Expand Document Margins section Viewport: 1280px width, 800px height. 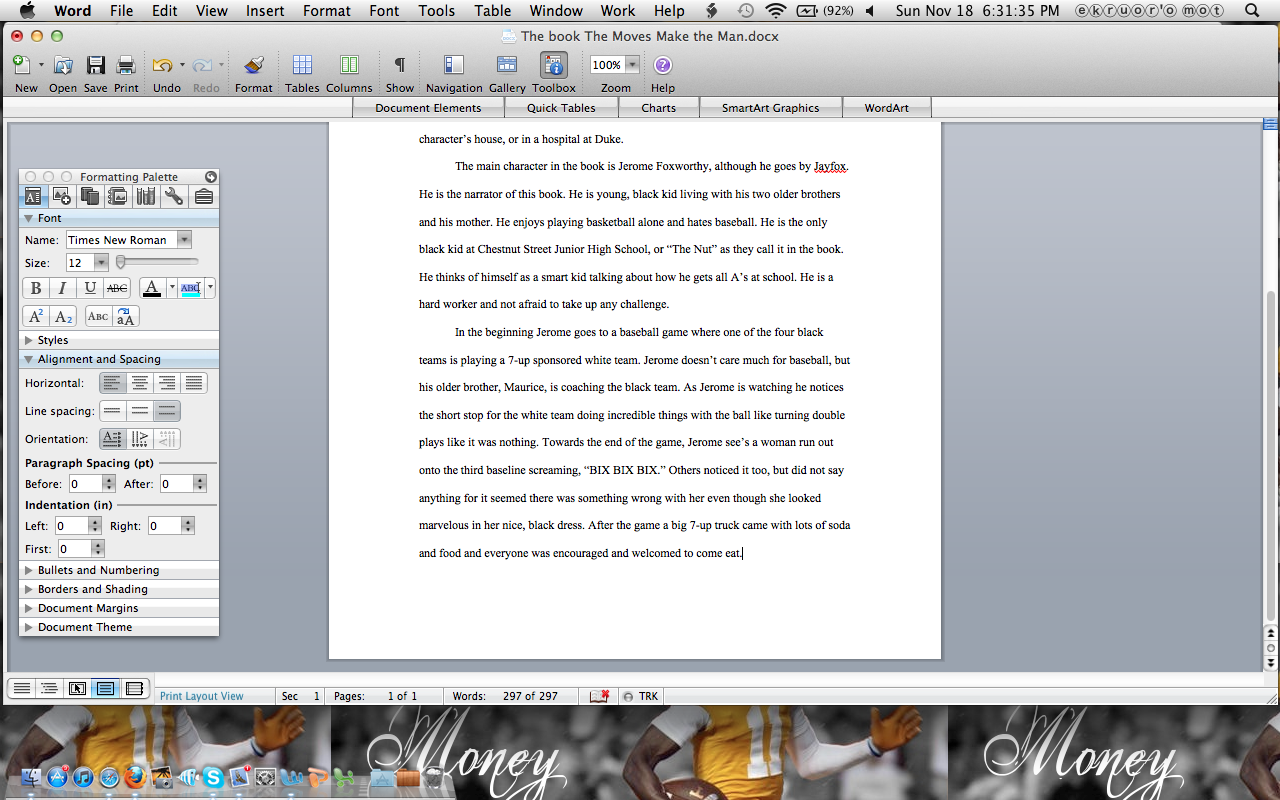pyautogui.click(x=119, y=608)
